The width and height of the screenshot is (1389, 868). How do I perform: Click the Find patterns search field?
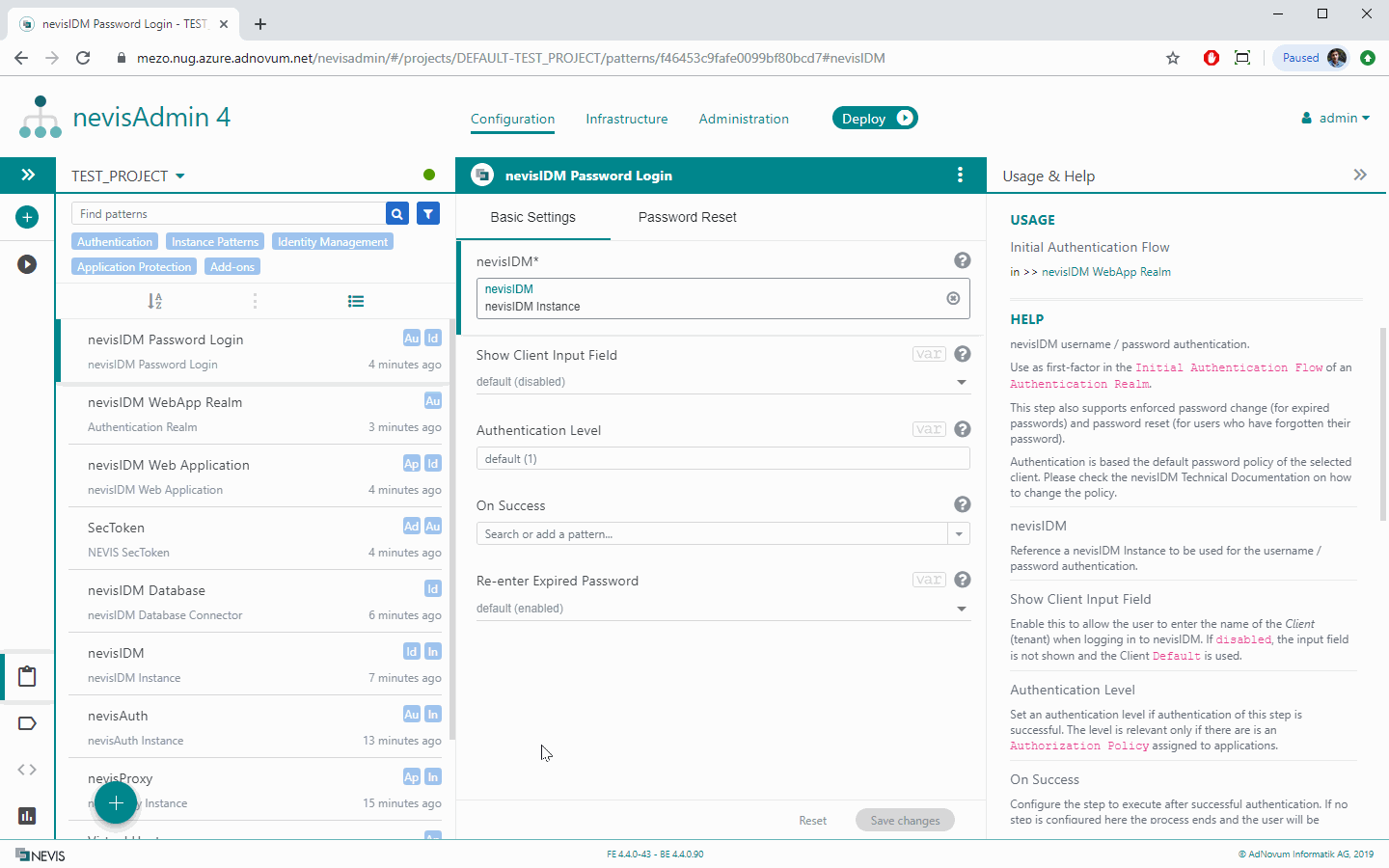229,213
